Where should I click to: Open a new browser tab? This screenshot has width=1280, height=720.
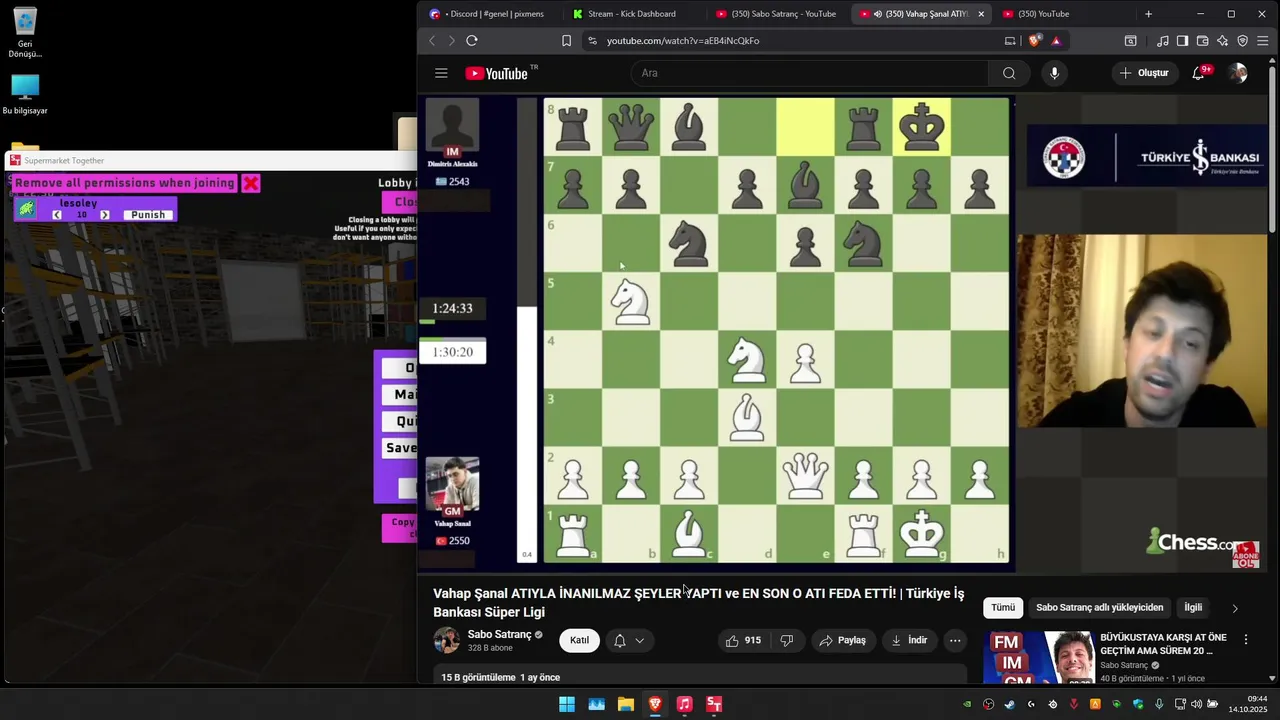[x=1148, y=14]
